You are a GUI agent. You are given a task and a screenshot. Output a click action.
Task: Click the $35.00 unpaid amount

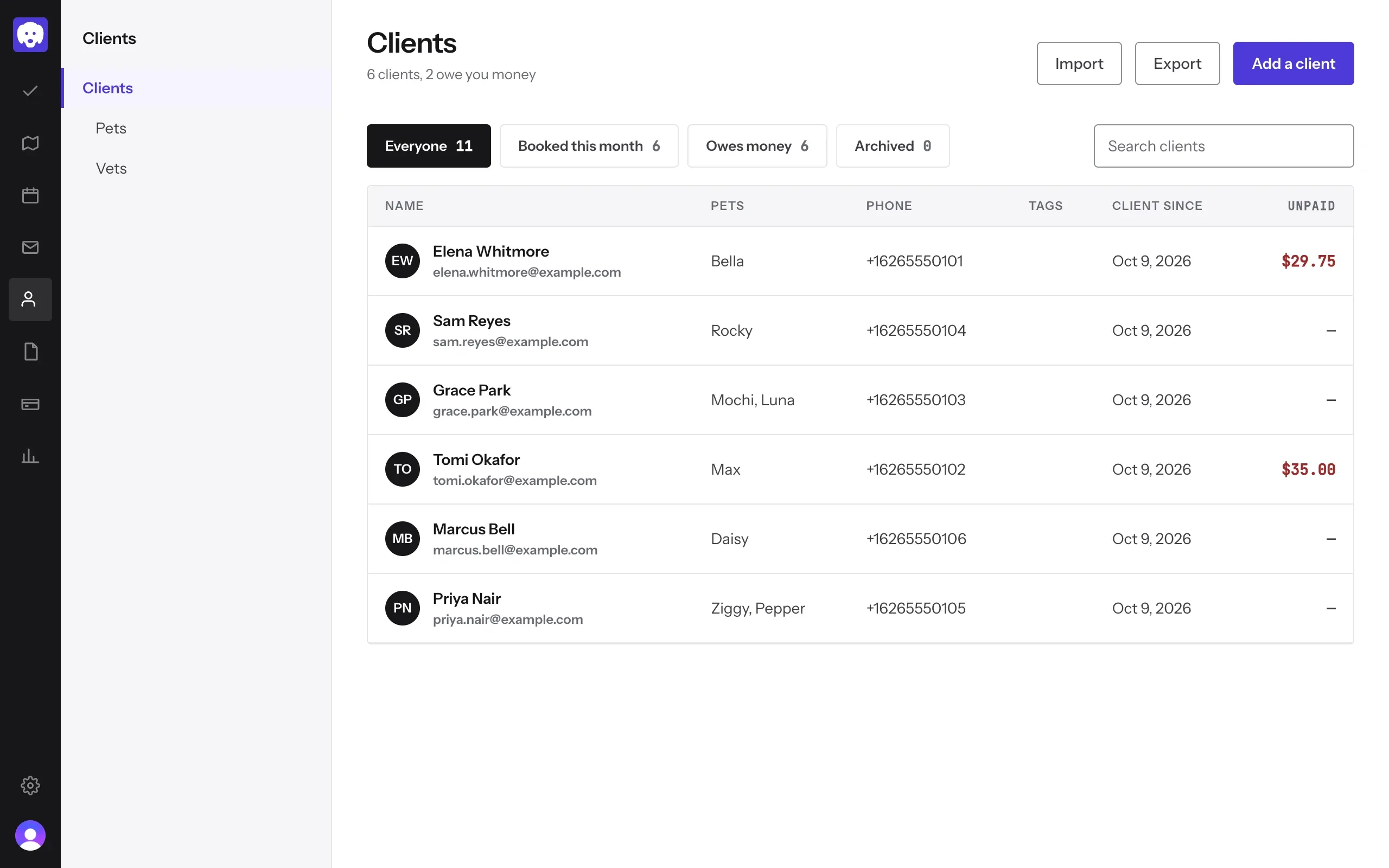[x=1308, y=470]
